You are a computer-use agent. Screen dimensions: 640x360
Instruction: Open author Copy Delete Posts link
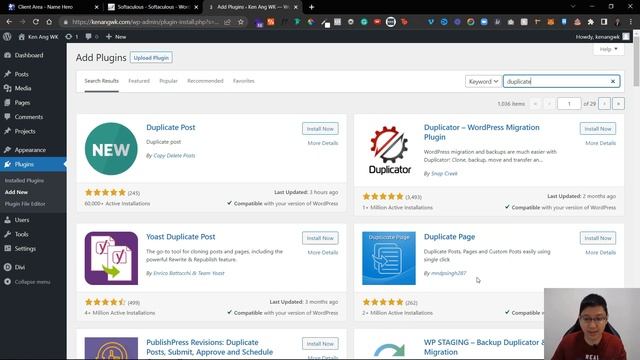(174, 156)
